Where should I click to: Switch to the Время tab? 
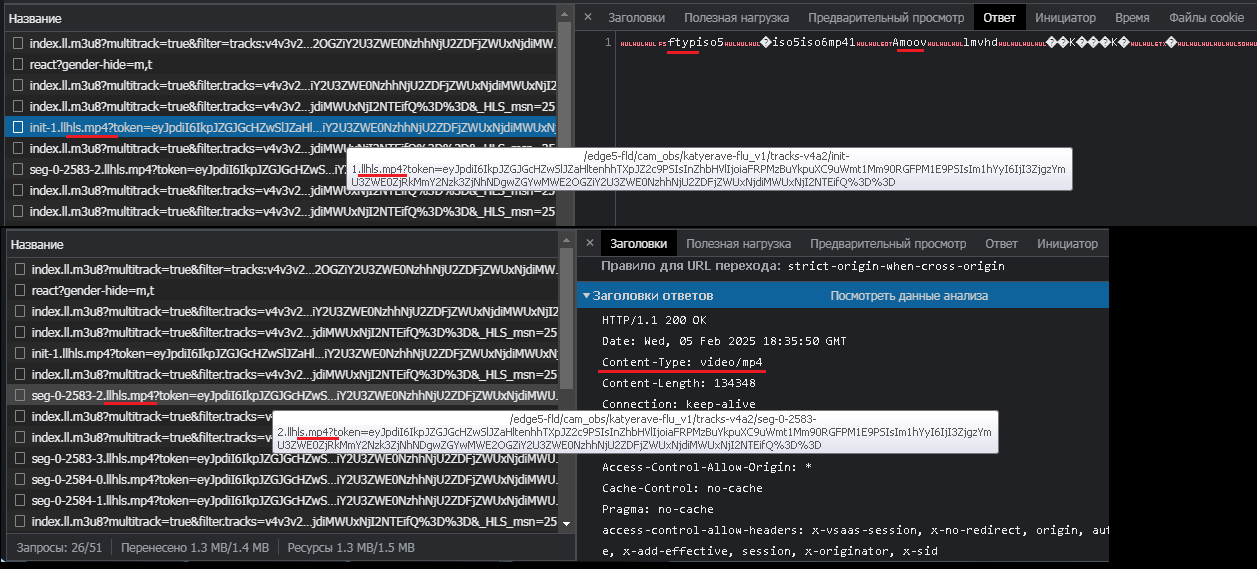pos(1132,18)
